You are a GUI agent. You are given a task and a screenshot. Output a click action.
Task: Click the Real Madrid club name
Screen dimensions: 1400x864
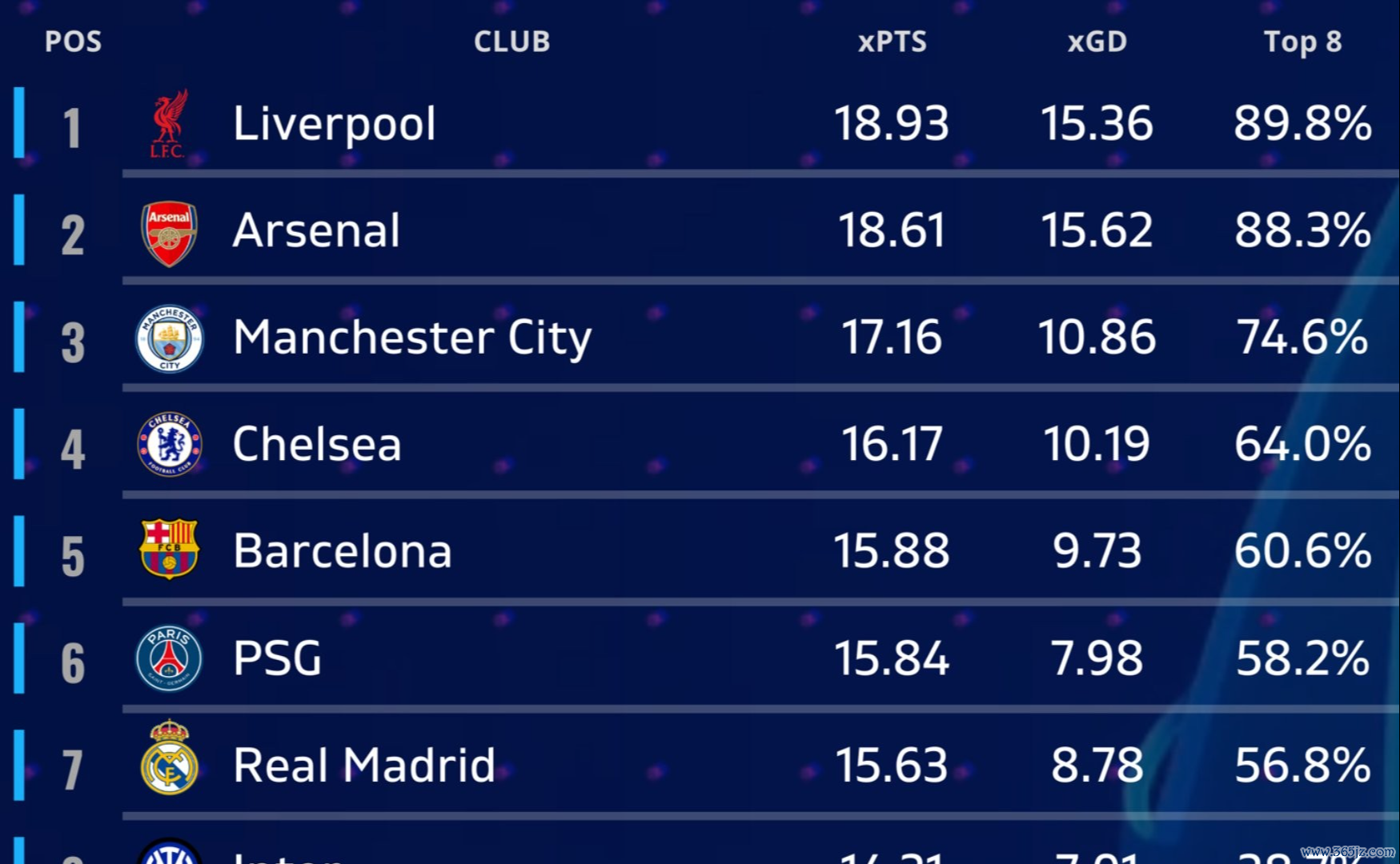click(x=364, y=766)
